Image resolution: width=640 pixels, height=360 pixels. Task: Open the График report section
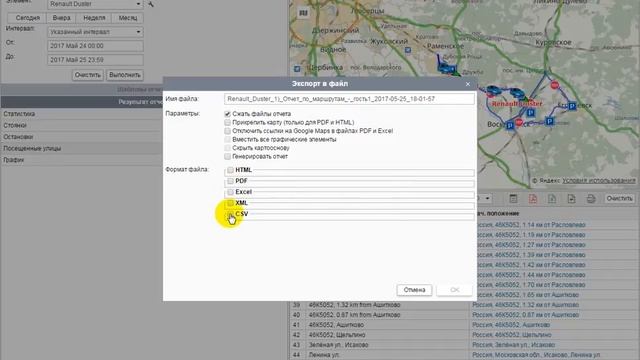pos(82,160)
